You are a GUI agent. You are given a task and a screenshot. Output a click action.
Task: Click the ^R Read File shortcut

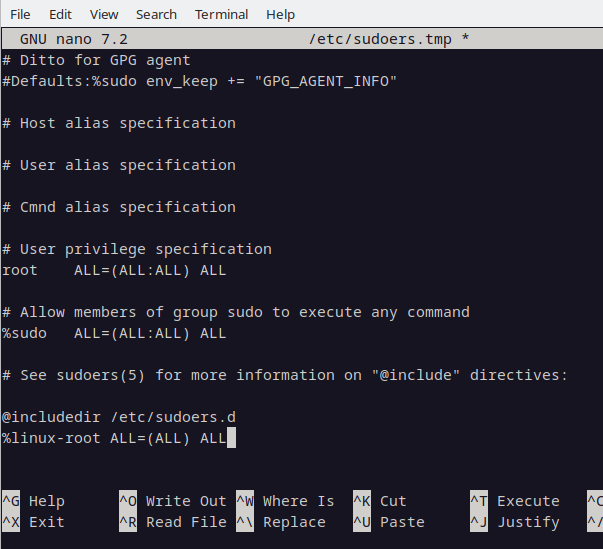point(173,522)
